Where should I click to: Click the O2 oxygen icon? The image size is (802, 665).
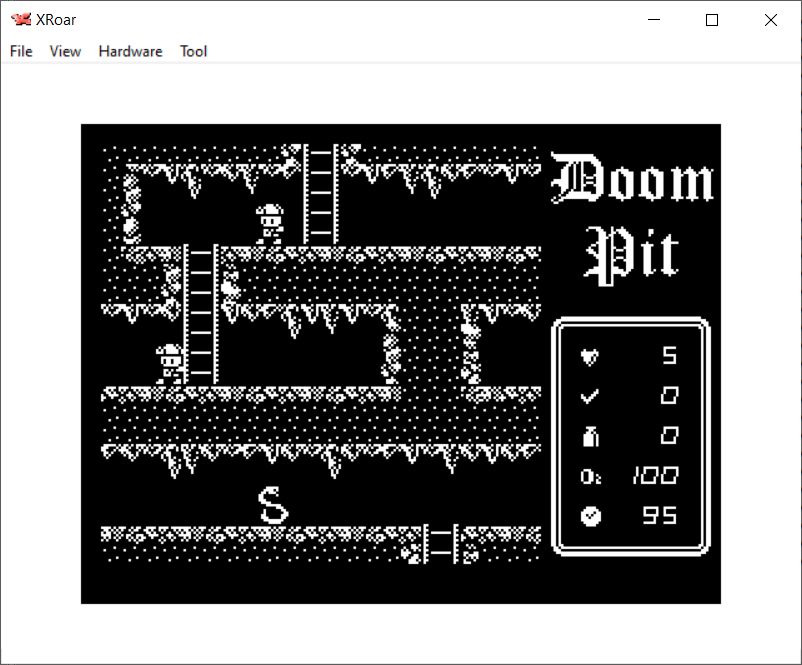590,476
